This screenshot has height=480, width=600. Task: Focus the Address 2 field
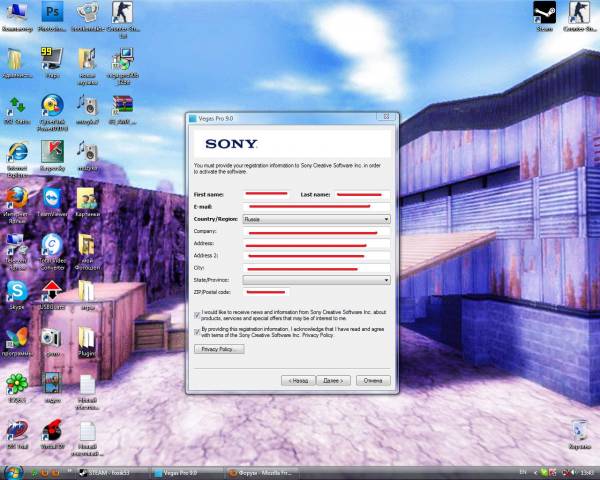(x=316, y=255)
